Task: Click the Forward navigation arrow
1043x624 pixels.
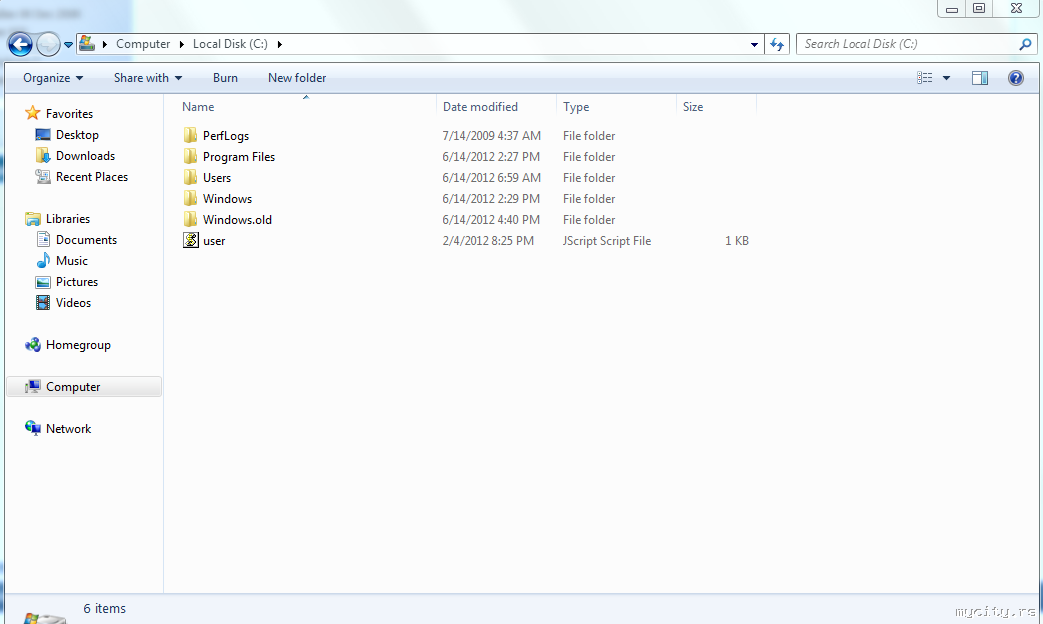Action: (x=48, y=45)
